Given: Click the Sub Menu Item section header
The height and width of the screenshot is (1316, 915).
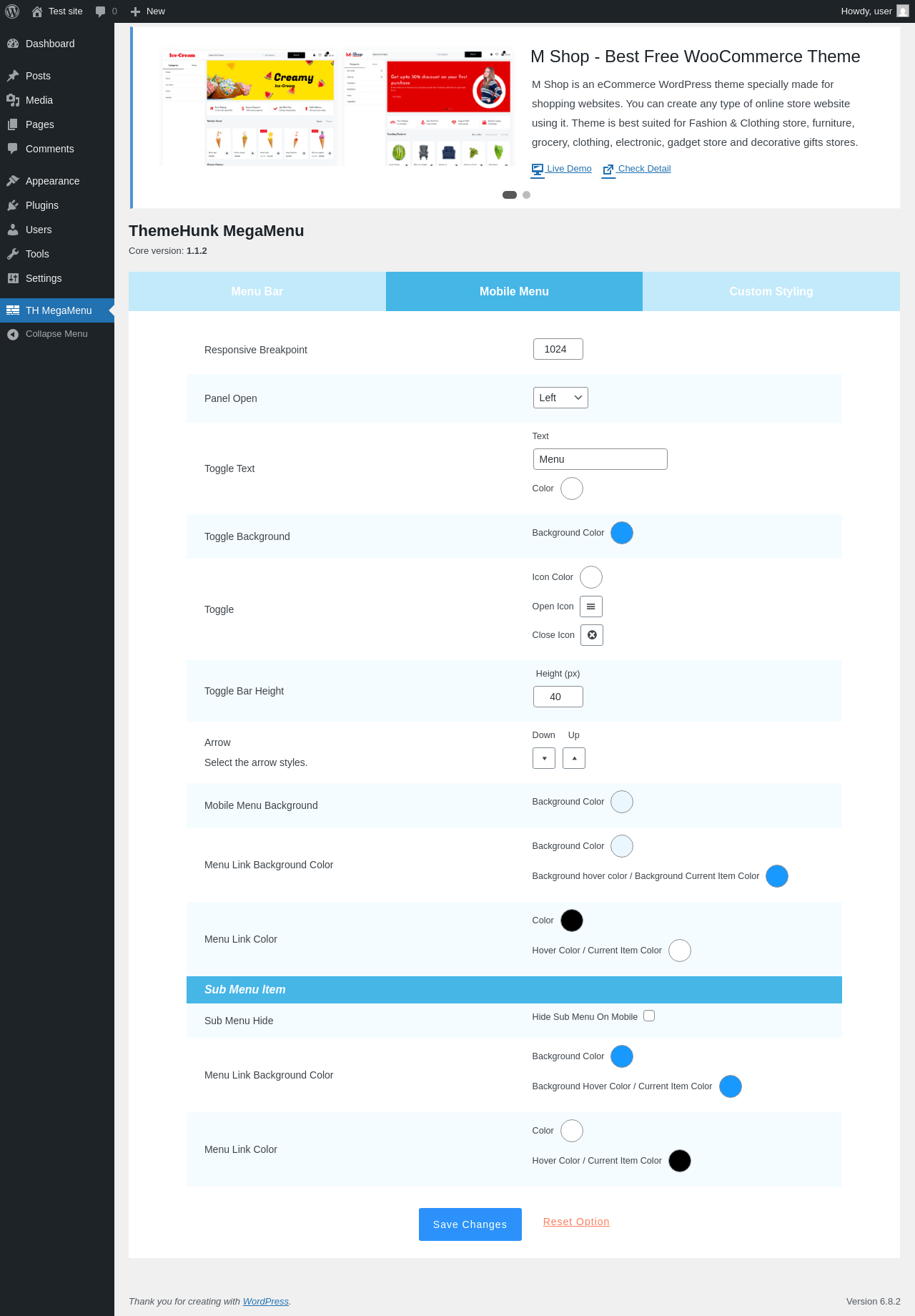Looking at the screenshot, I should click(x=514, y=990).
